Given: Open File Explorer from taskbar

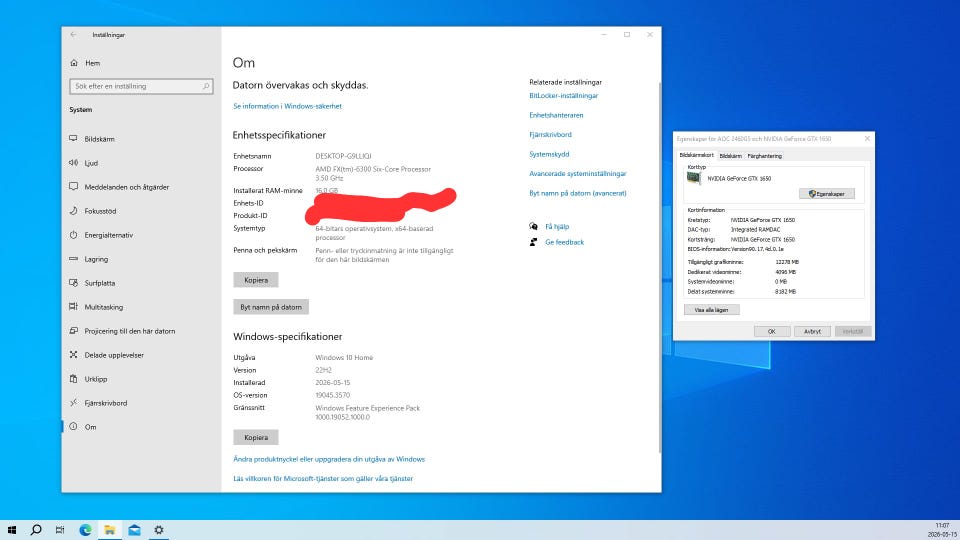Looking at the screenshot, I should pos(110,530).
